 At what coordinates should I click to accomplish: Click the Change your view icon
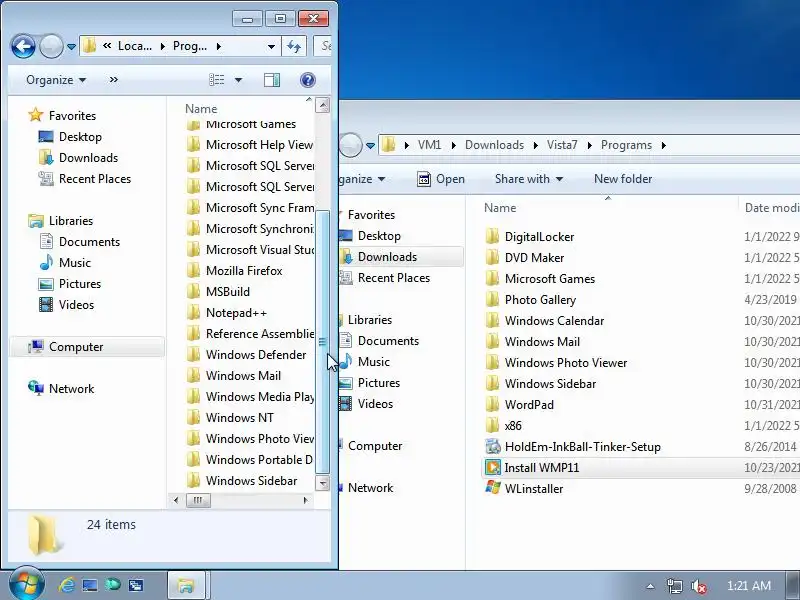tap(217, 80)
